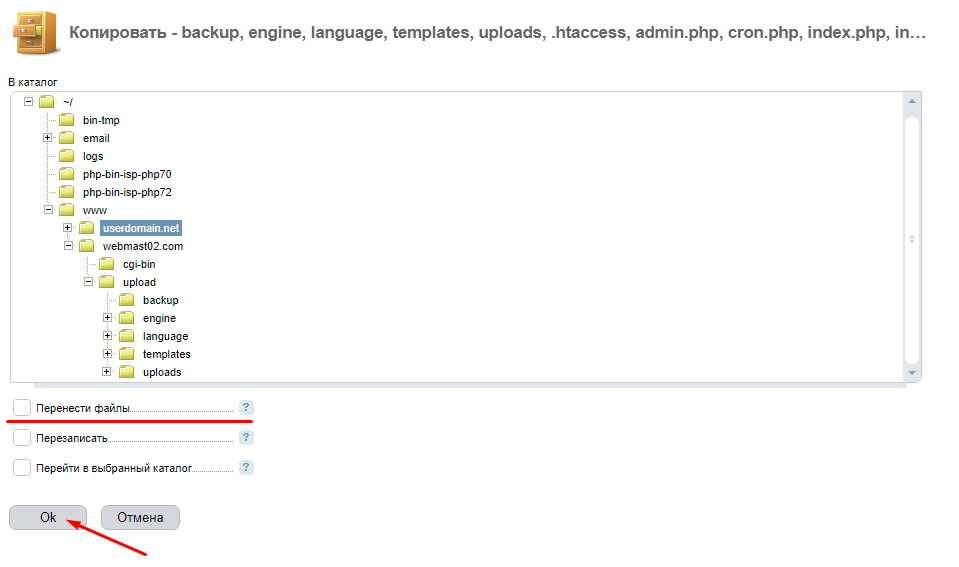Screen dimensions: 959x567
Task: Click the cgi-bin folder icon
Action: tap(107, 264)
